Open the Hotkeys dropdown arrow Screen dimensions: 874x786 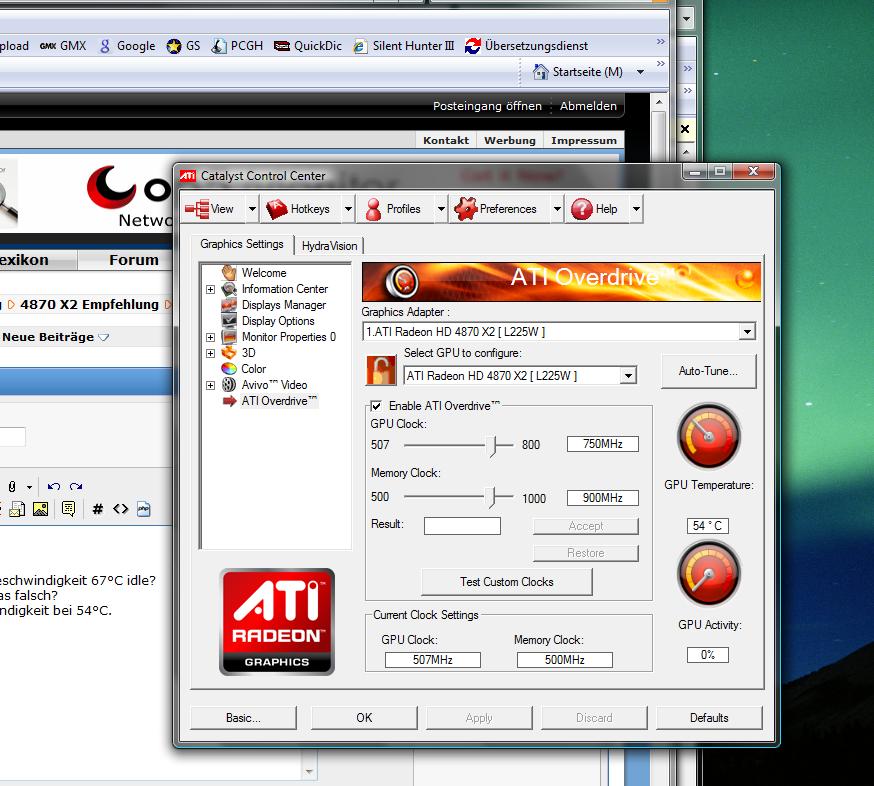tap(348, 209)
